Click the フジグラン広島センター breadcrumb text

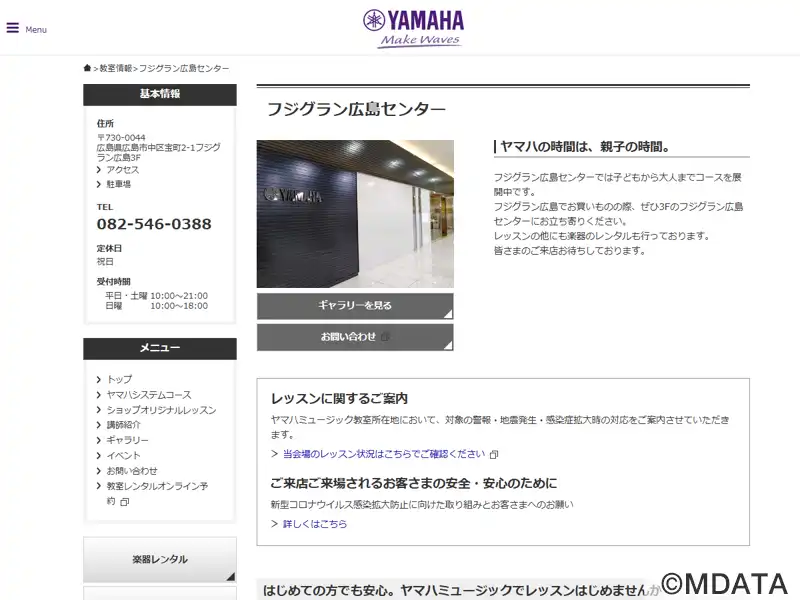click(184, 68)
